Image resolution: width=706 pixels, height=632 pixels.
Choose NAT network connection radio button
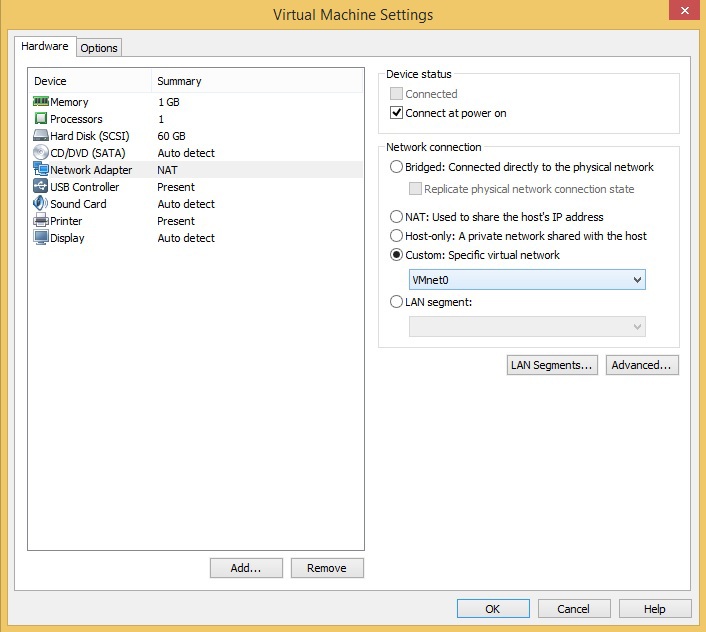[397, 217]
